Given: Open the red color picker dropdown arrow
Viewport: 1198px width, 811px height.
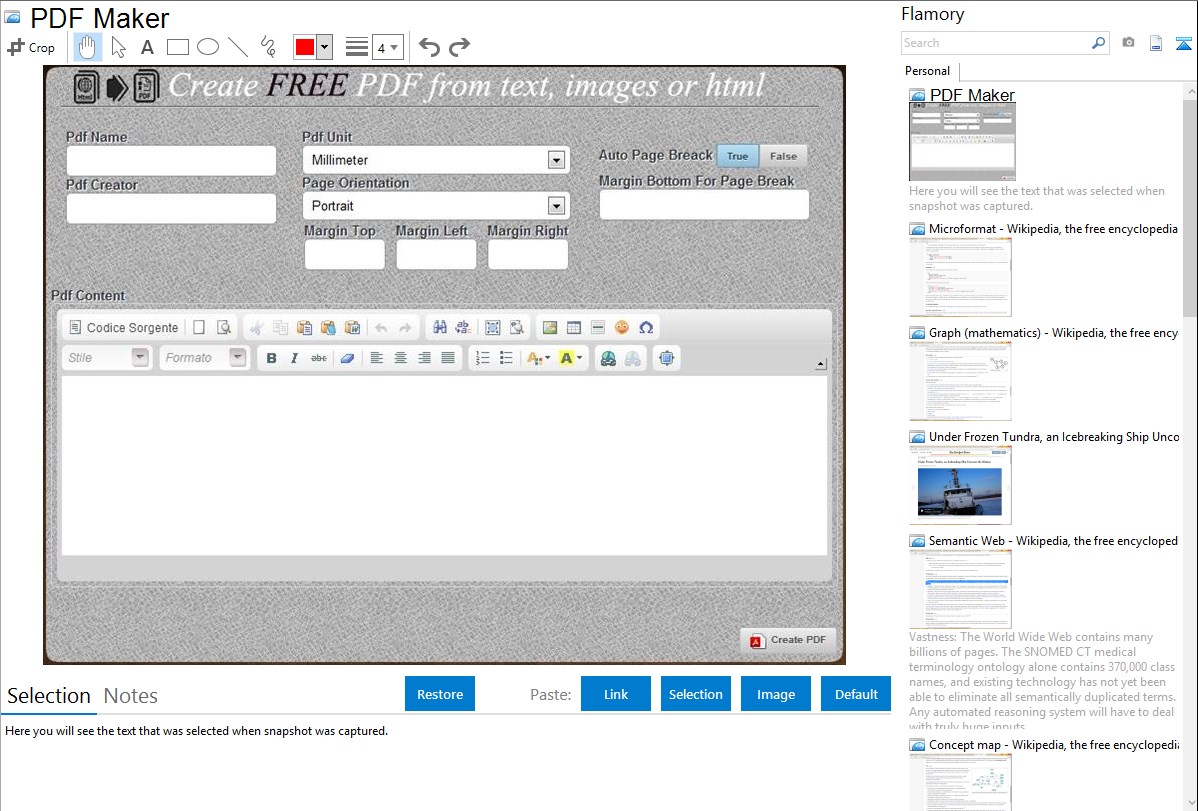Looking at the screenshot, I should pyautogui.click(x=325, y=47).
